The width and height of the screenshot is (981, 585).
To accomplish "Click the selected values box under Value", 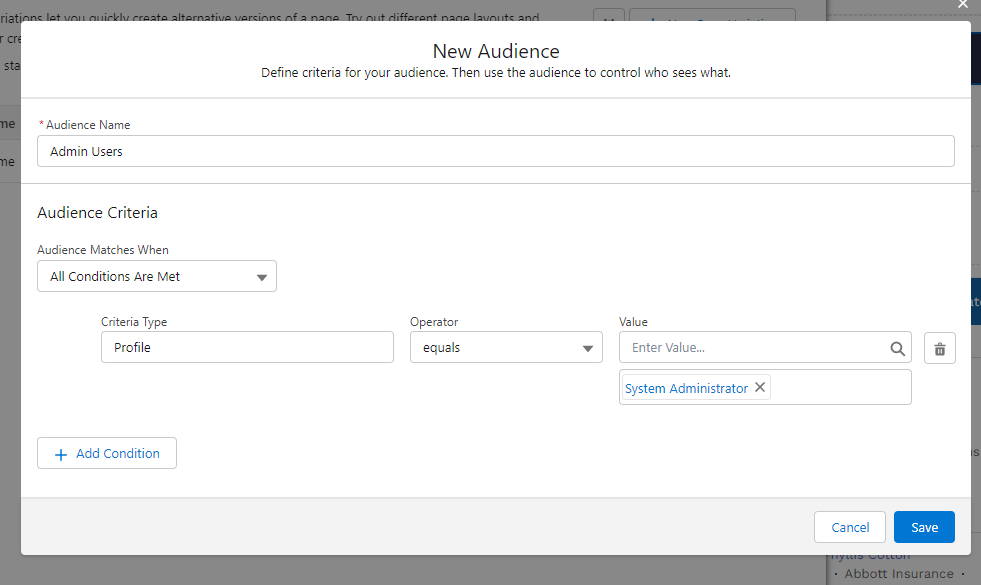I will click(765, 387).
